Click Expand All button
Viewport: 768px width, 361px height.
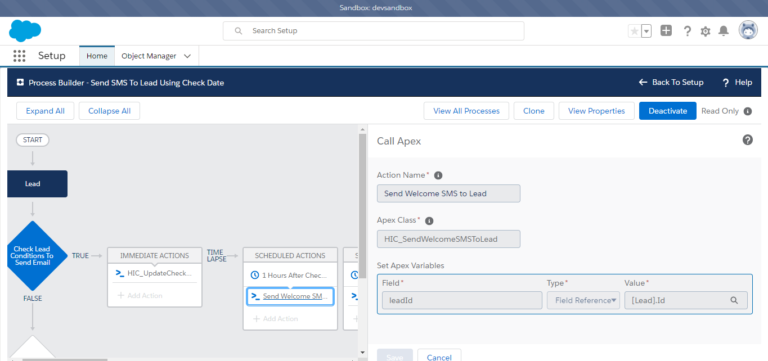(45, 111)
